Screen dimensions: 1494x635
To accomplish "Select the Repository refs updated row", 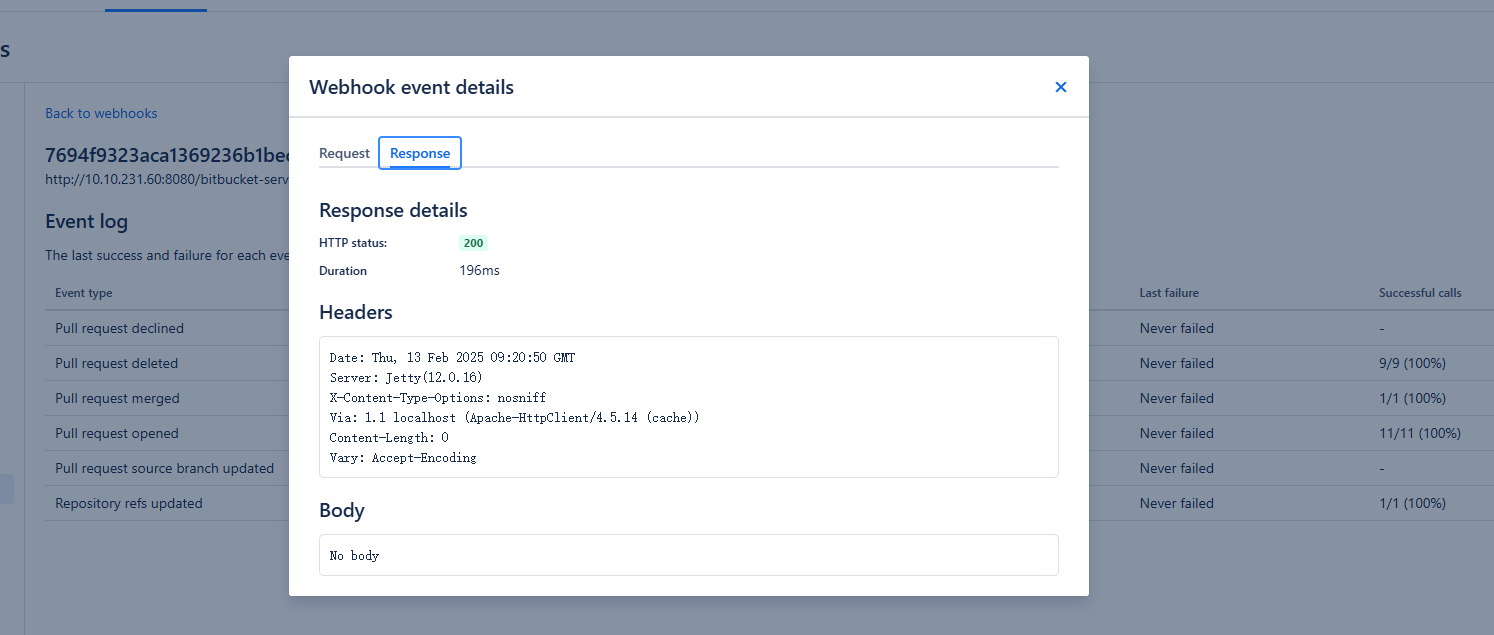I will coord(761,503).
